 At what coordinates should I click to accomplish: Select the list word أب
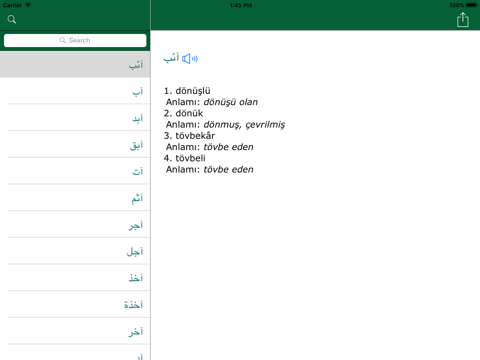pyautogui.click(x=75, y=91)
